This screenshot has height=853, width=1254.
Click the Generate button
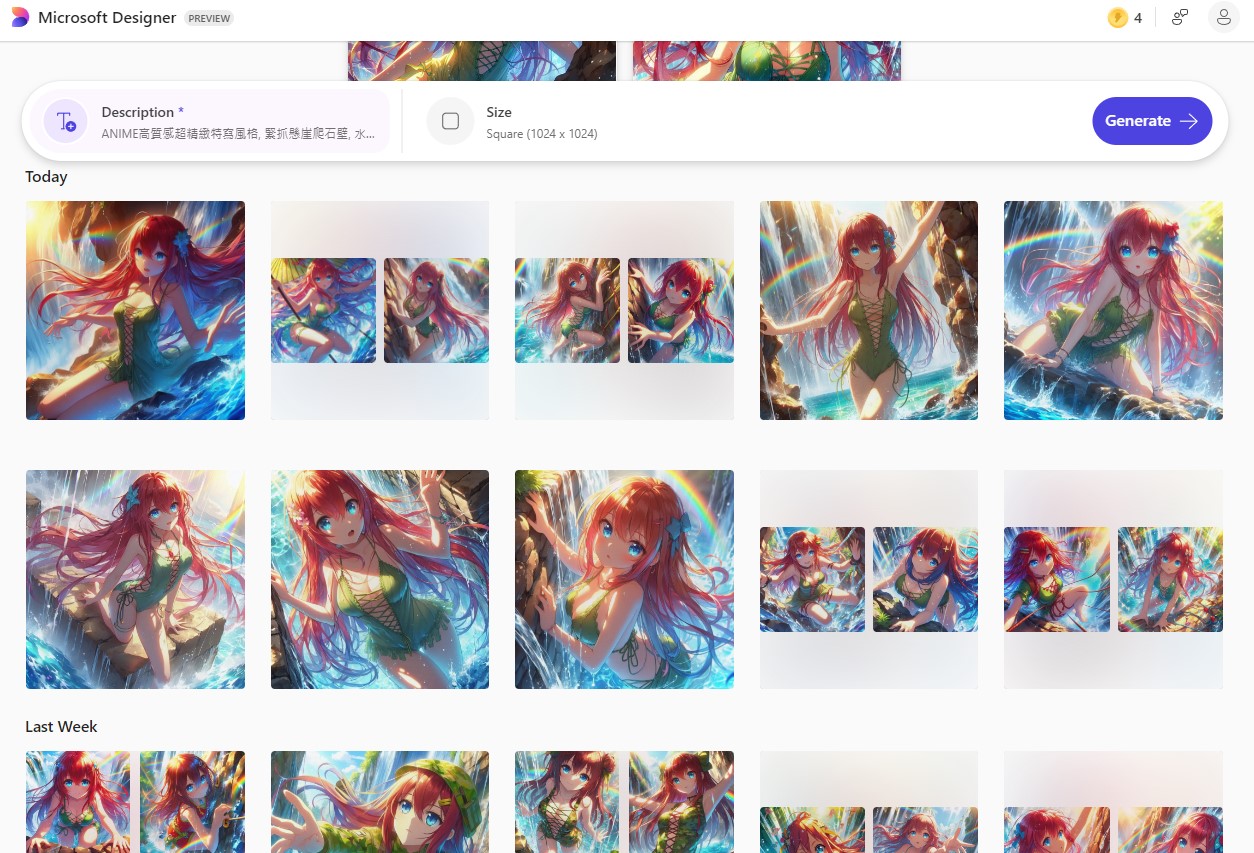tap(1152, 121)
